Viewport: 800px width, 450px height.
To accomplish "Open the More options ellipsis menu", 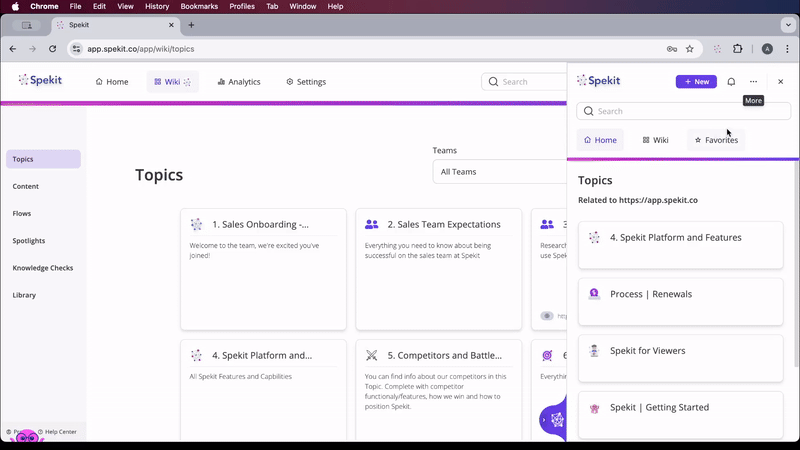I will (754, 82).
